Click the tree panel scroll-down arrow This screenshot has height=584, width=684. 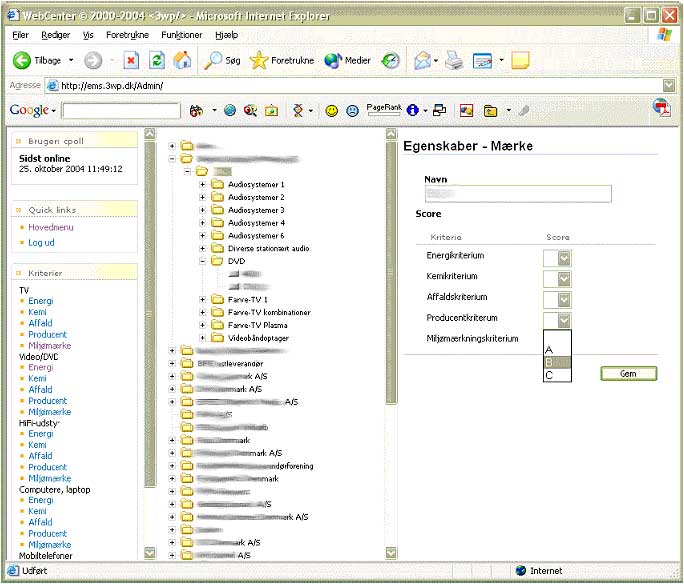pos(391,553)
